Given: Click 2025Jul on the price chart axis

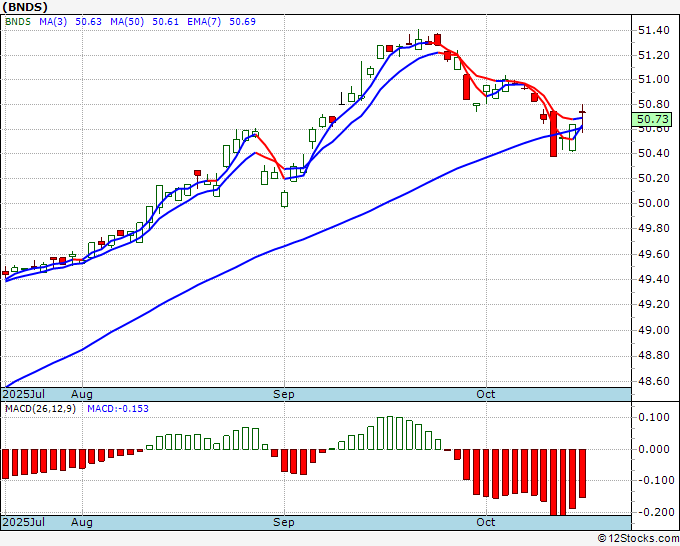Looking at the screenshot, I should pyautogui.click(x=24, y=394).
